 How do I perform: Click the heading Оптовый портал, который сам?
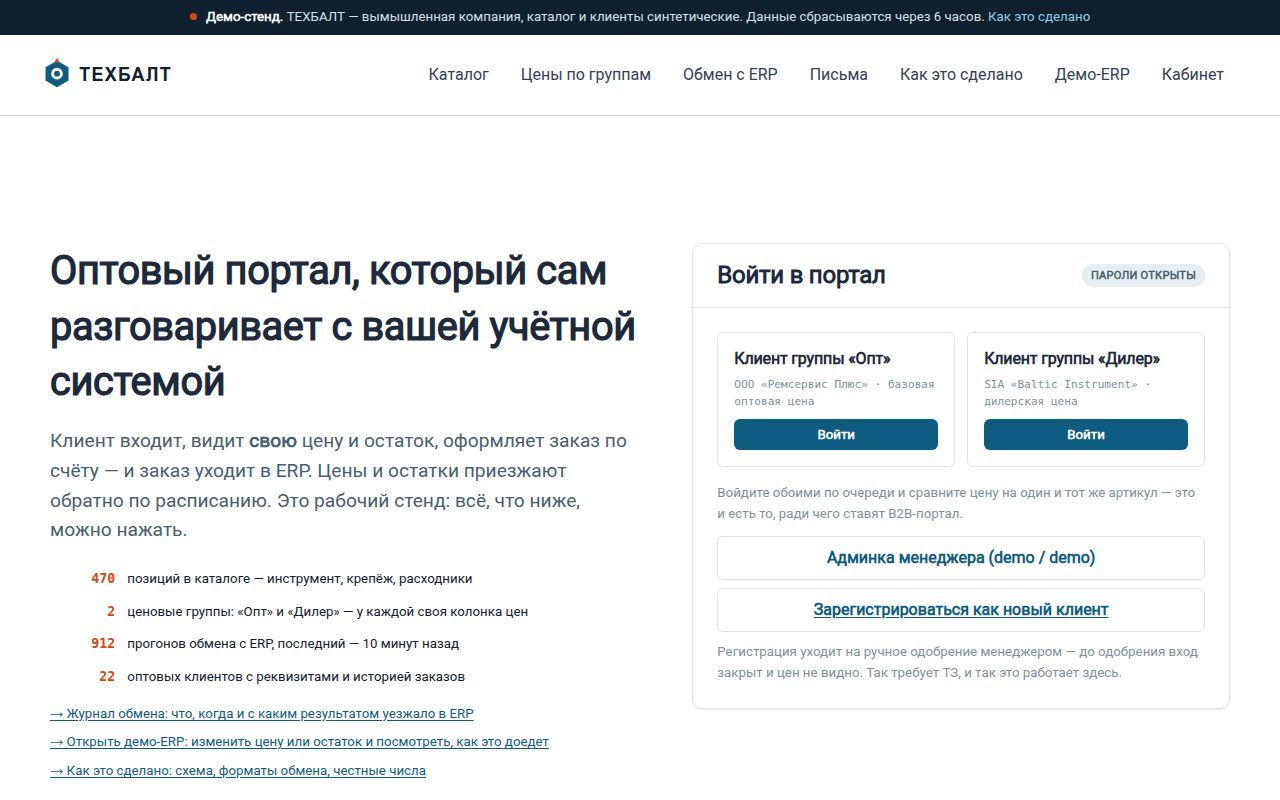click(343, 326)
